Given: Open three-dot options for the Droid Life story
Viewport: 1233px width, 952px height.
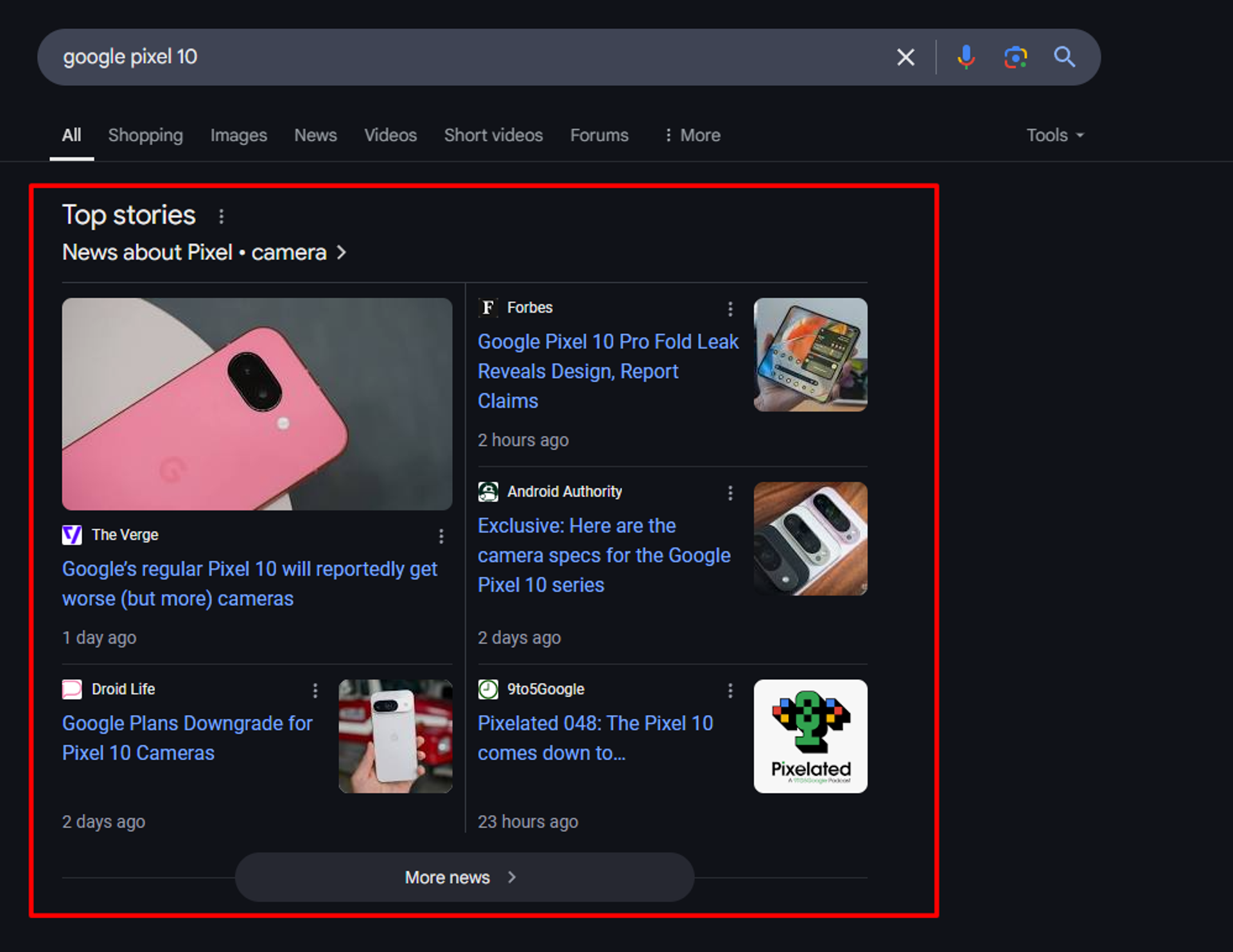Looking at the screenshot, I should tap(315, 691).
